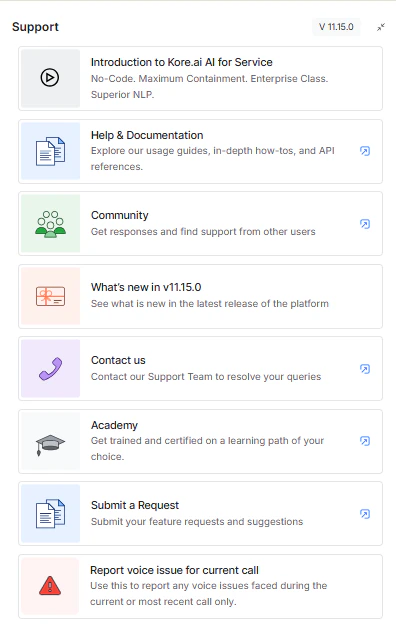The height and width of the screenshot is (642, 396).
Task: Open the Academy card title
Action: tap(114, 425)
